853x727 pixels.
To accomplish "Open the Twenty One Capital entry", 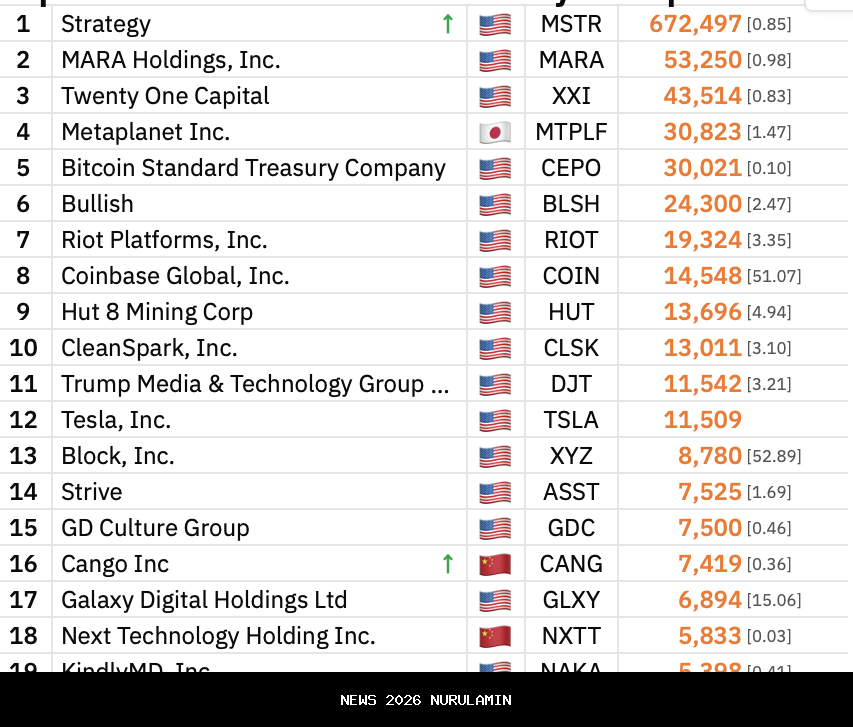I will 165,96.
